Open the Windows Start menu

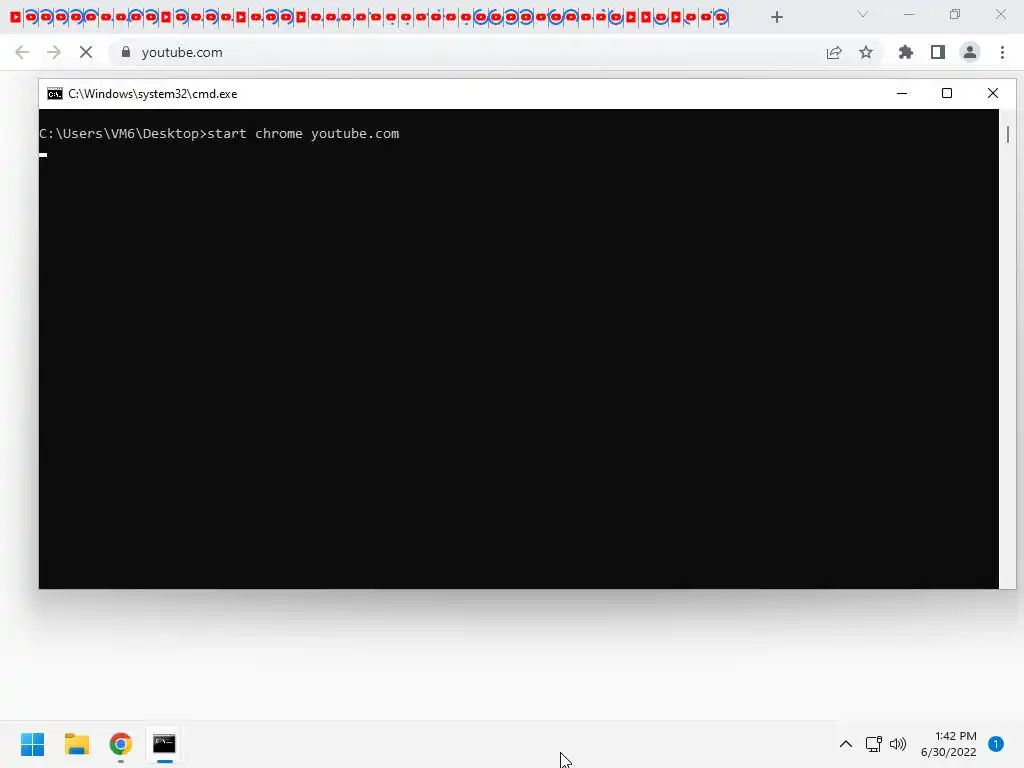[x=32, y=744]
